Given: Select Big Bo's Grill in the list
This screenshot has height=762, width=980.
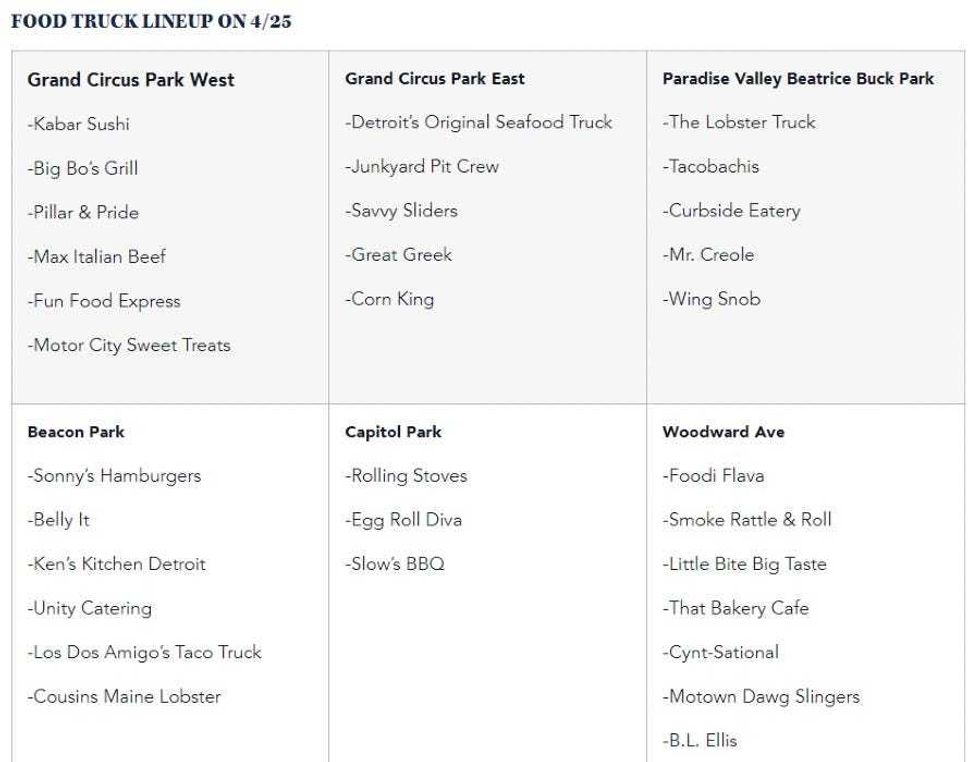Looking at the screenshot, I should click(82, 168).
